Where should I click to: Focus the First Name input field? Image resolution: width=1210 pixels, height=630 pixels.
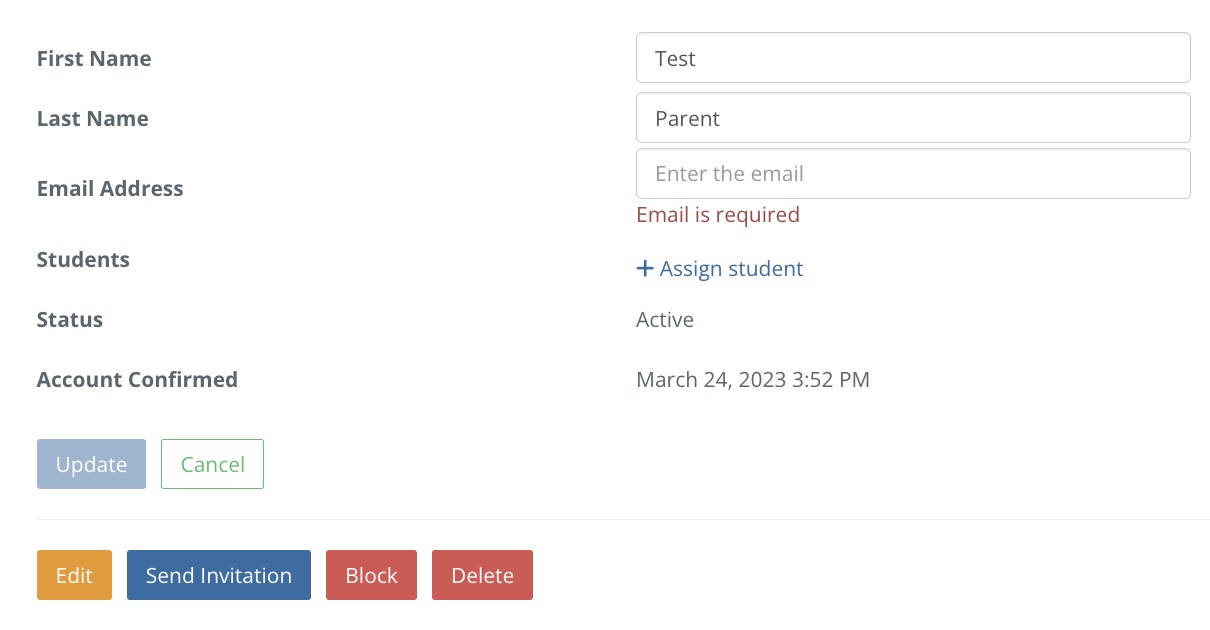pos(912,58)
